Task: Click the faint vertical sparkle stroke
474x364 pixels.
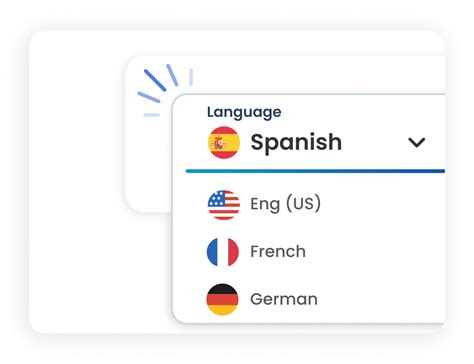Action: [x=191, y=77]
